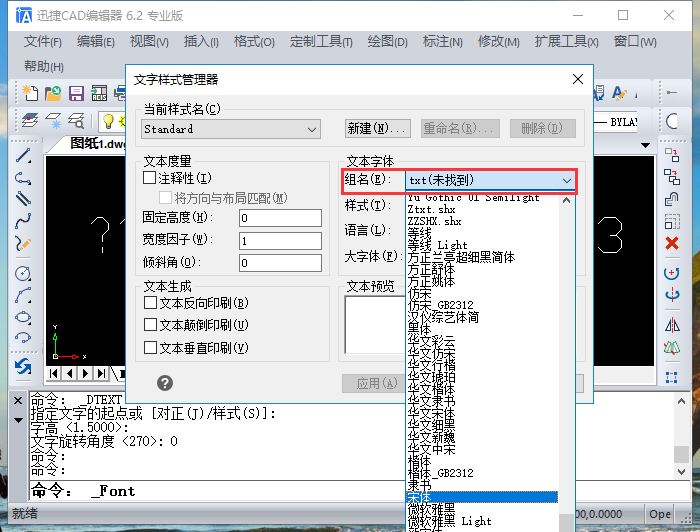700x532 pixels.
Task: Click the layer search magnifier icon
Action: coord(76,121)
